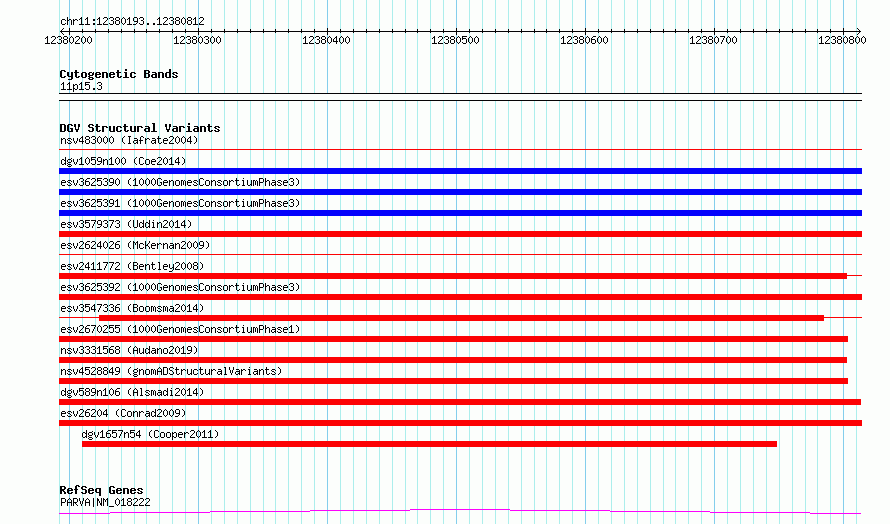Click ruler position 12380700
This screenshot has height=524, width=890.
coord(713,40)
